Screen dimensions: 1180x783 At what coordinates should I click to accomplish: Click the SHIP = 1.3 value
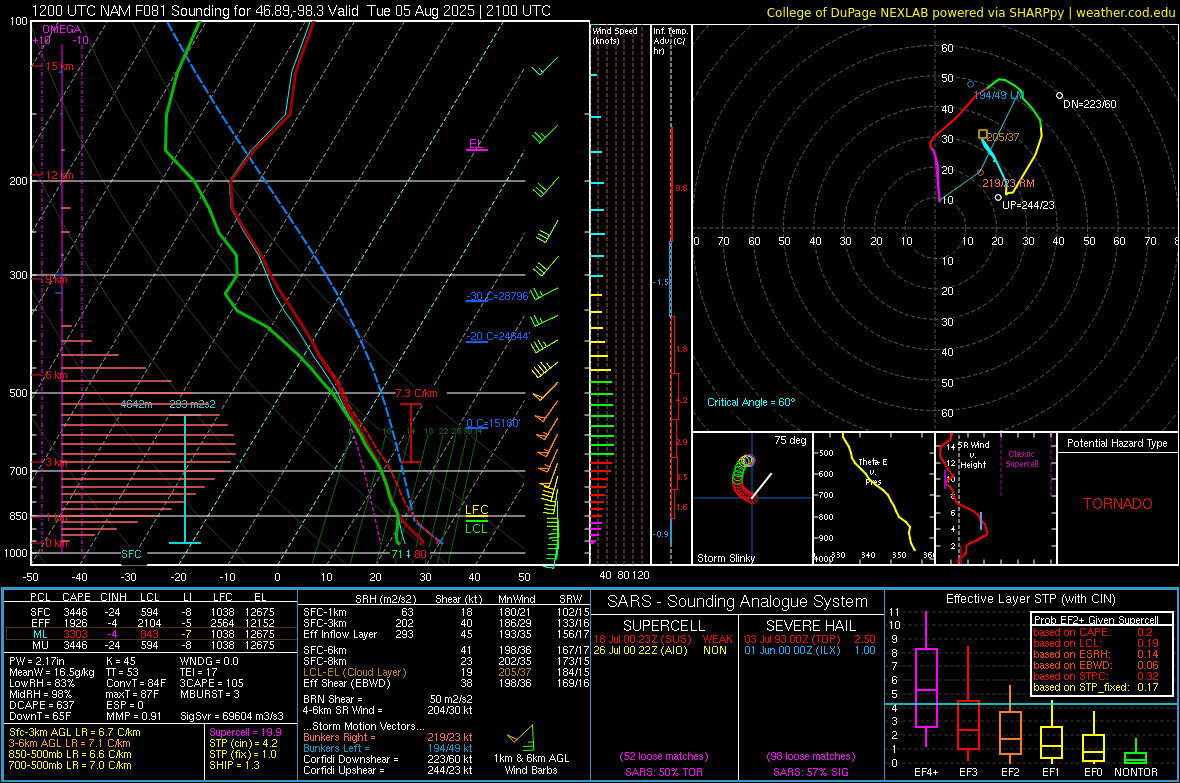pyautogui.click(x=234, y=765)
